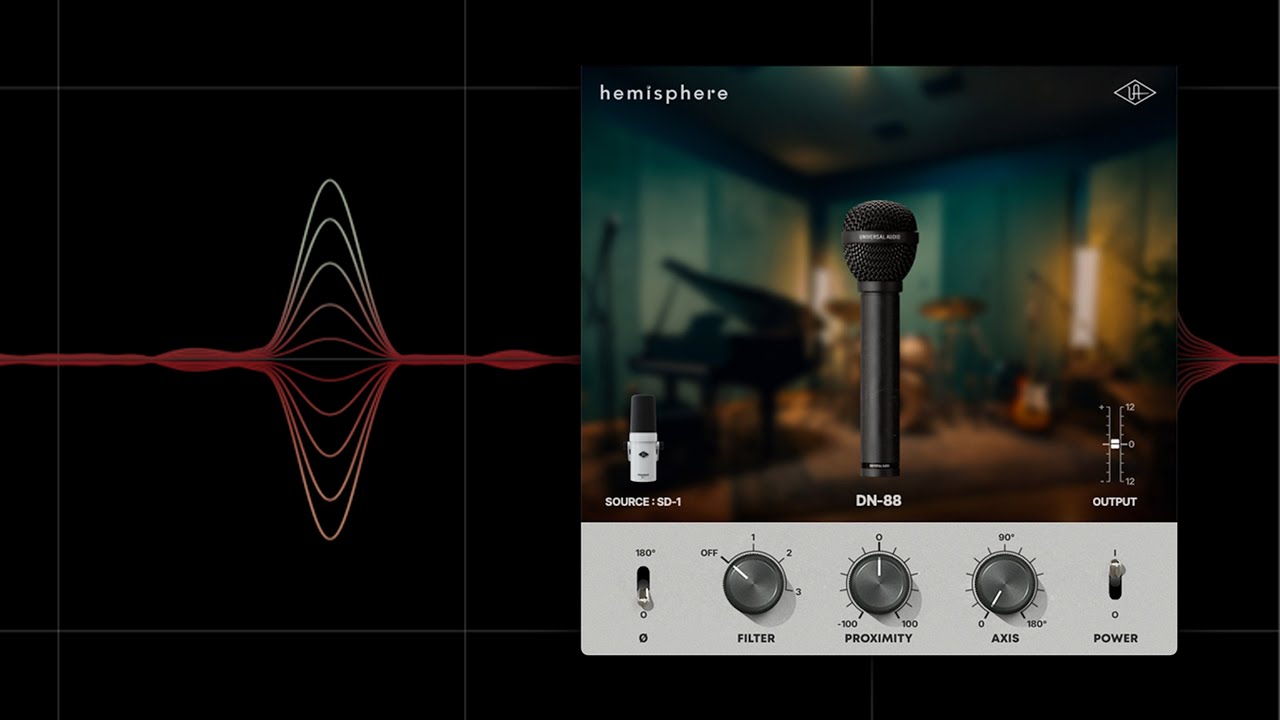Click the 180° phase switch label

[x=644, y=553]
